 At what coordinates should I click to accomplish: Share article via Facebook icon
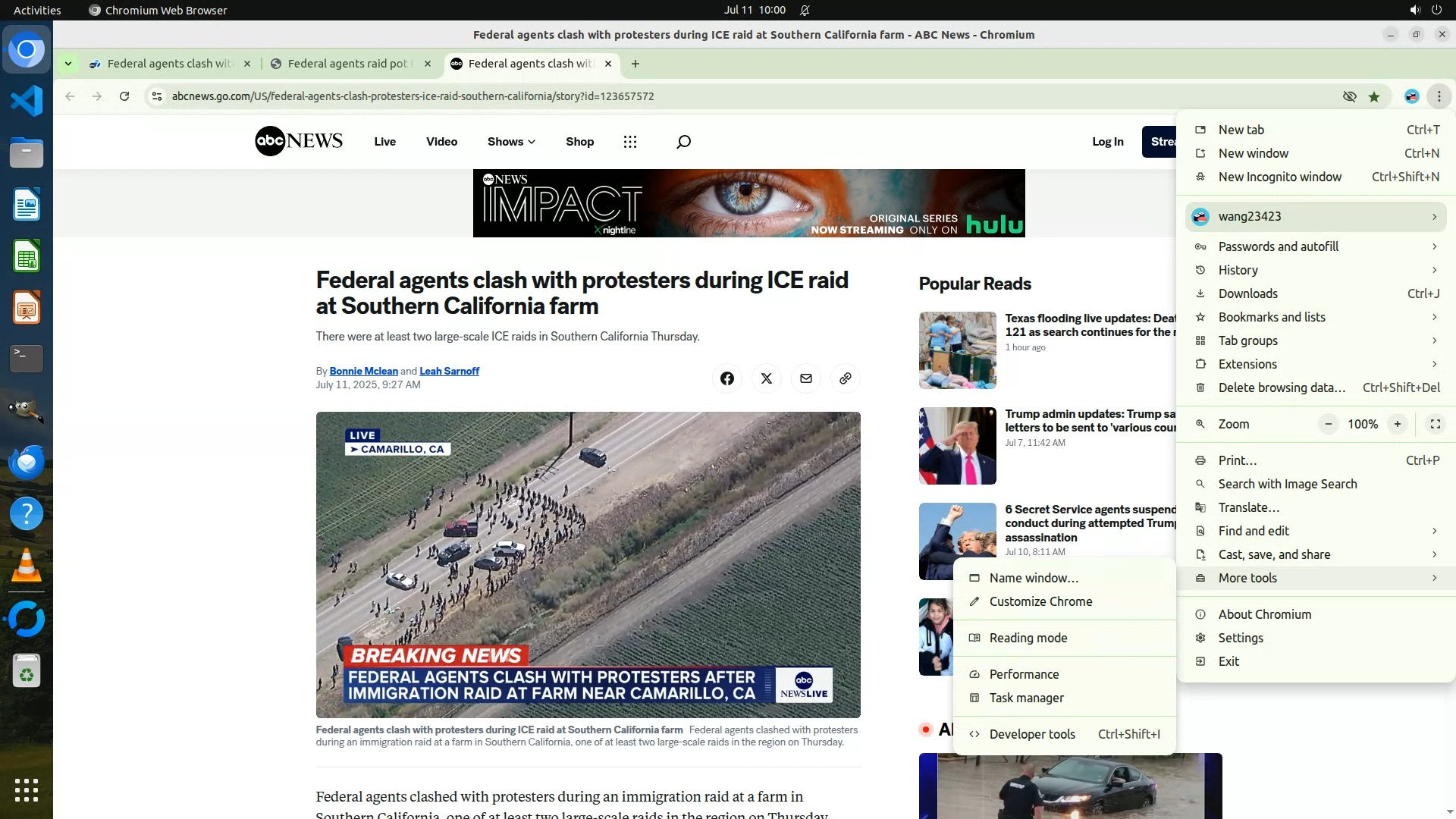726,378
